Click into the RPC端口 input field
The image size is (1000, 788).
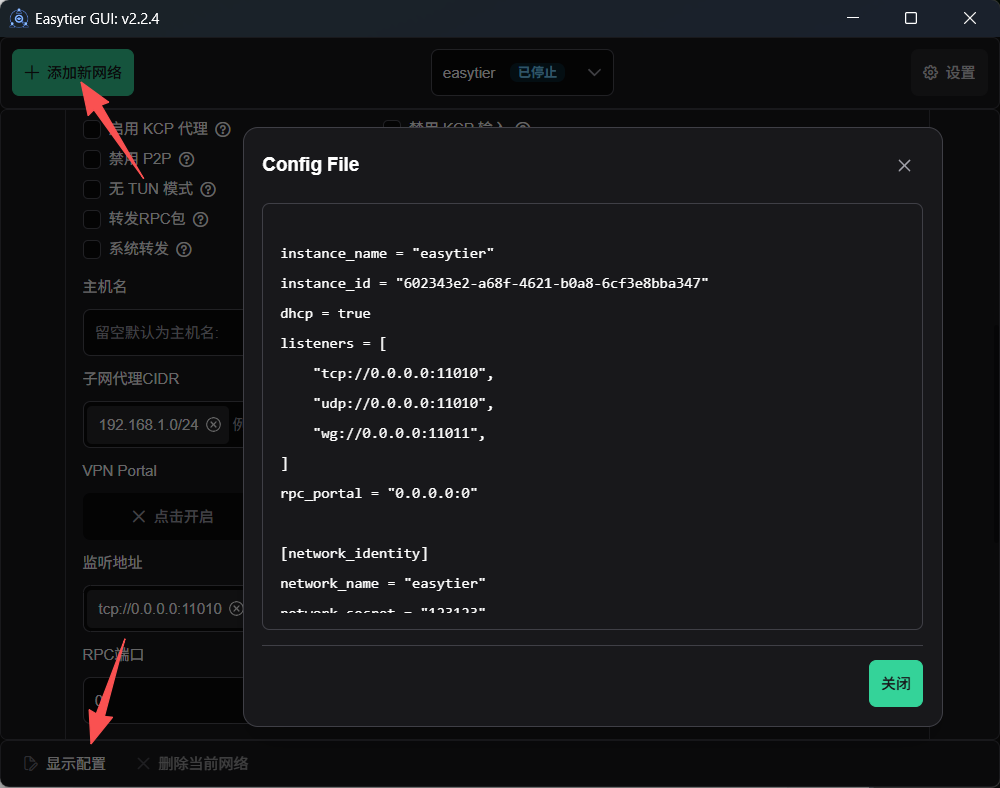click(163, 700)
